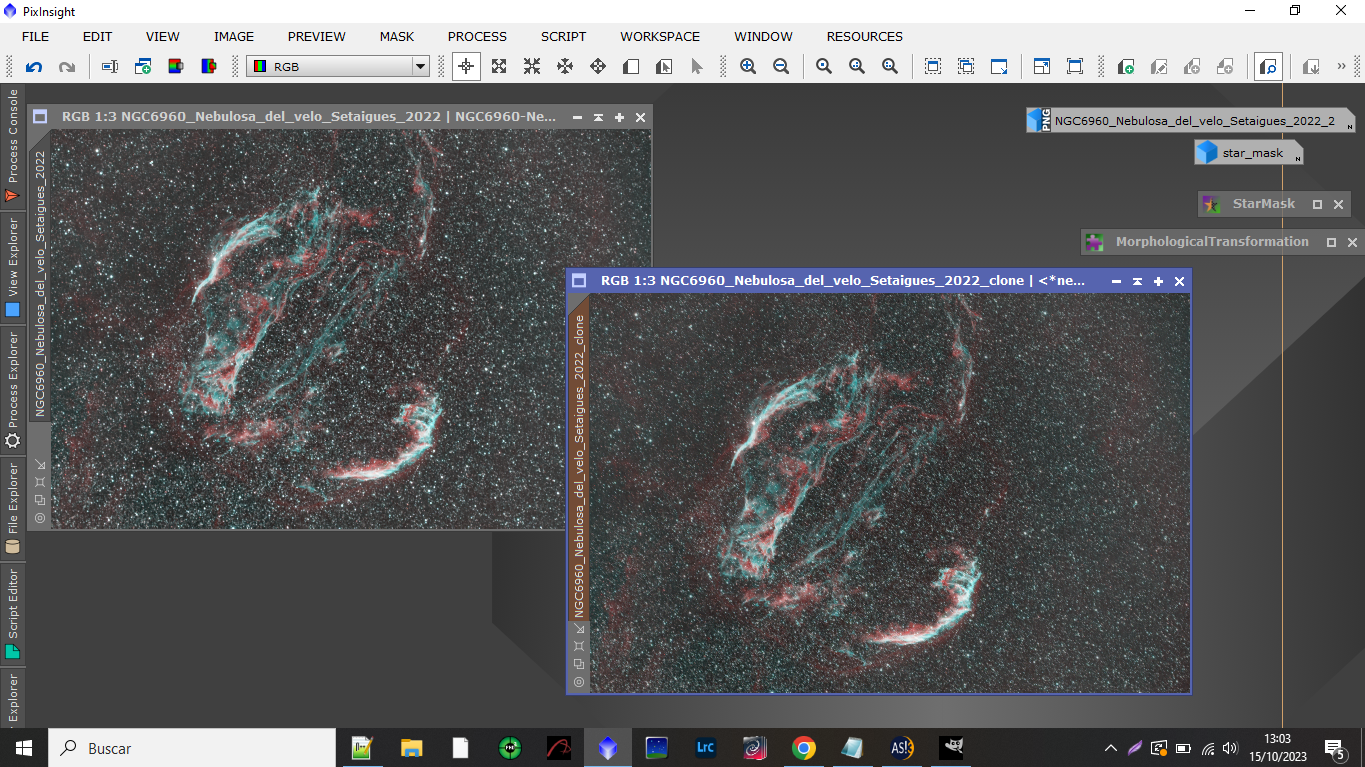Maximize the MorphologicalTransformation process window
1365x767 pixels.
1331,242
